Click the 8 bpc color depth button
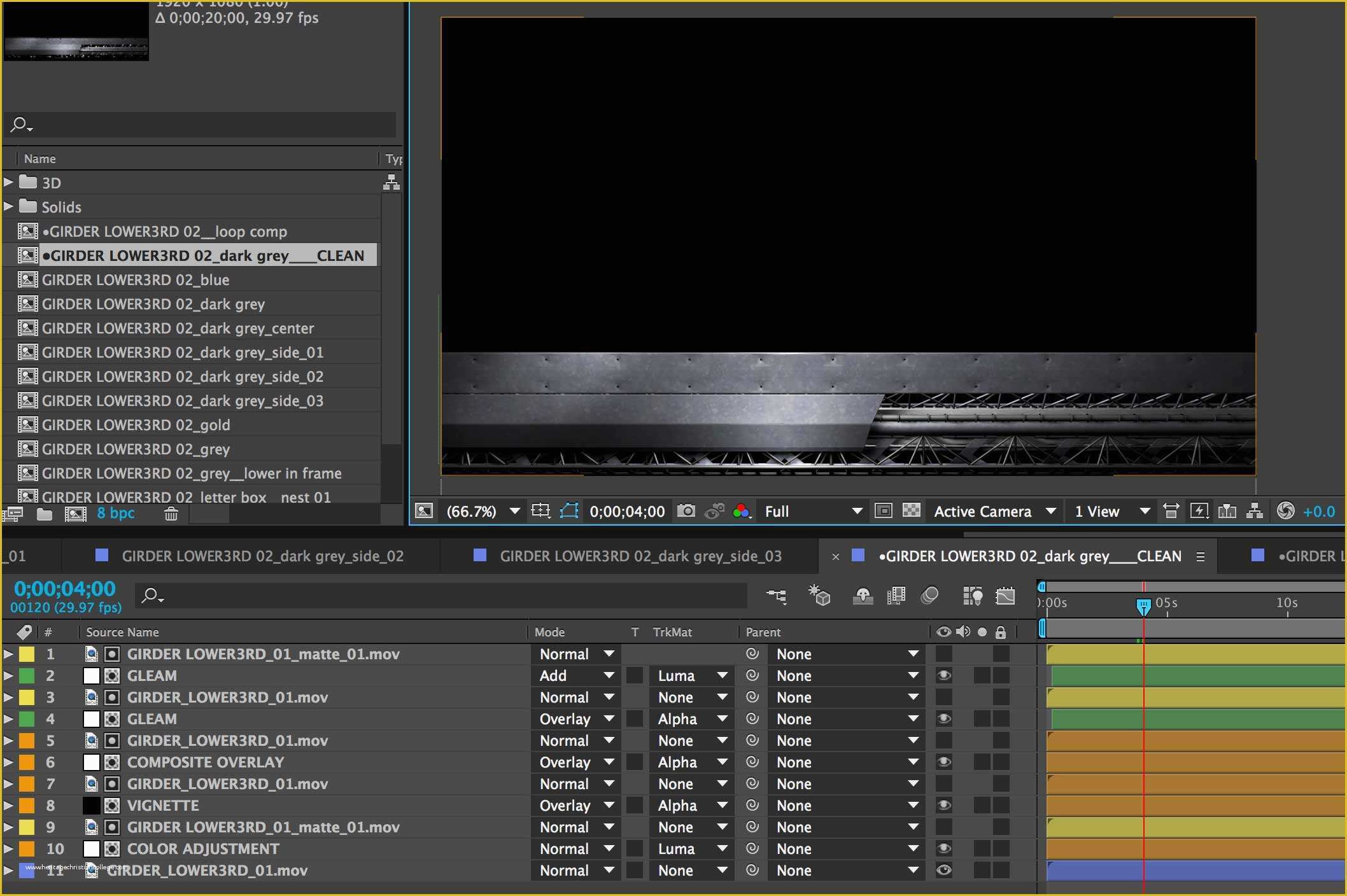1347x896 pixels. [x=116, y=513]
